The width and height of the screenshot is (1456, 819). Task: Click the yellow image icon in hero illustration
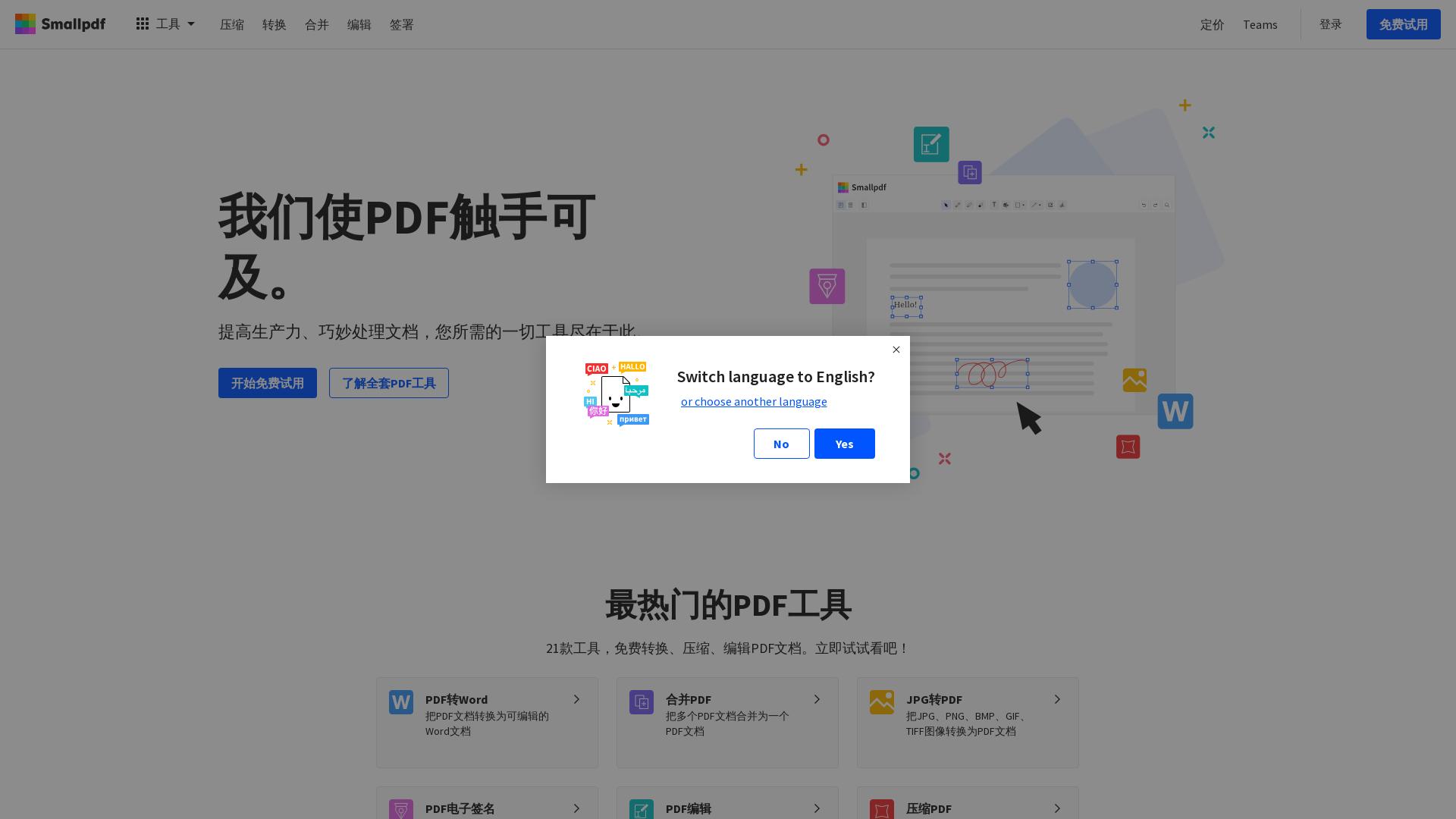pyautogui.click(x=1134, y=380)
